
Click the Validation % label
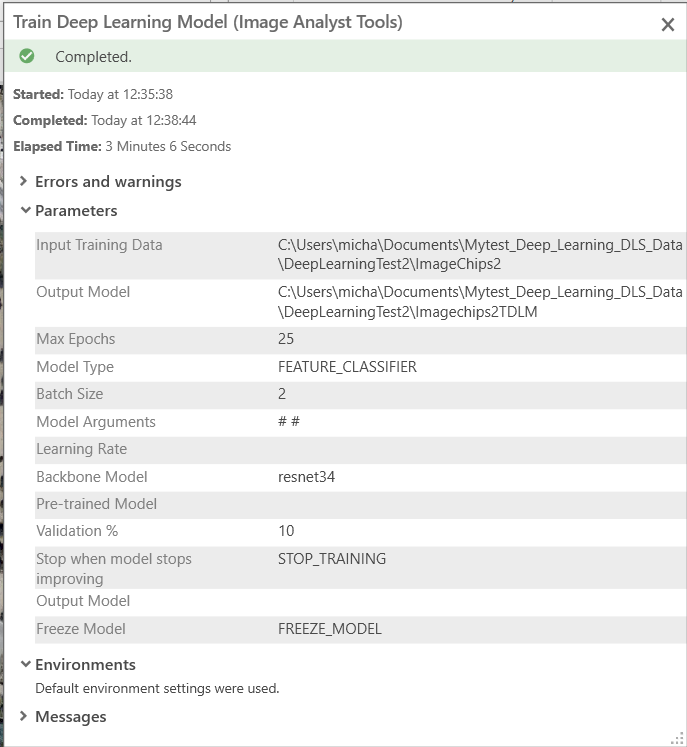coord(77,531)
